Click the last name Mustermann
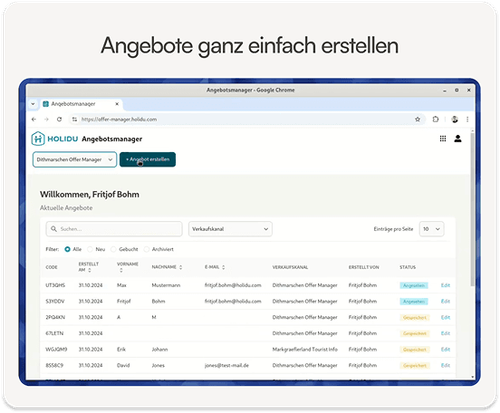This screenshot has height=413, width=500. pos(166,285)
